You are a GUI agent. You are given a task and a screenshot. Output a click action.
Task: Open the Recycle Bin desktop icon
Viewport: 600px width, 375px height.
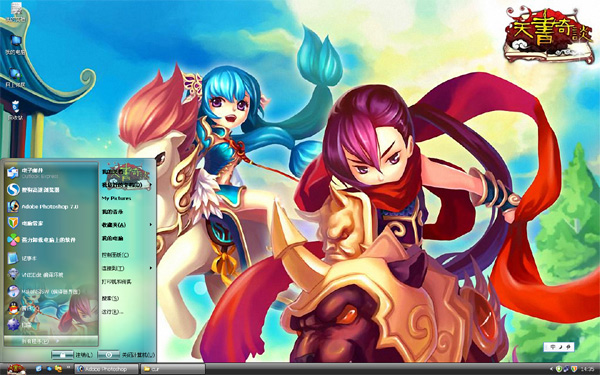(x=15, y=110)
